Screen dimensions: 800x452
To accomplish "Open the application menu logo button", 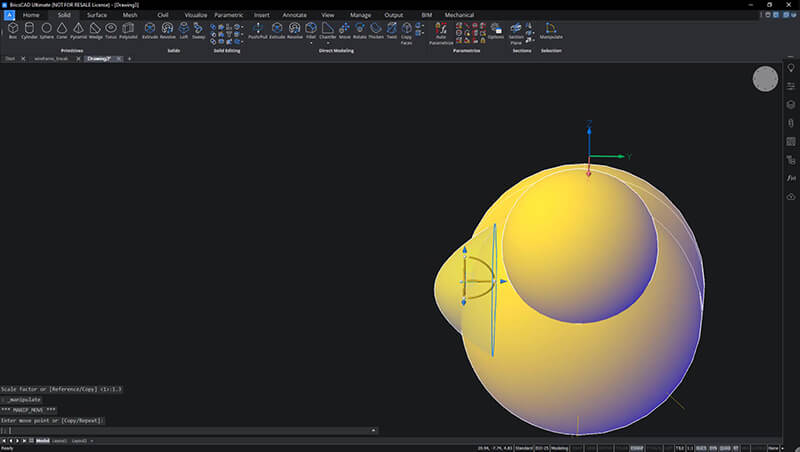I will tap(9, 15).
